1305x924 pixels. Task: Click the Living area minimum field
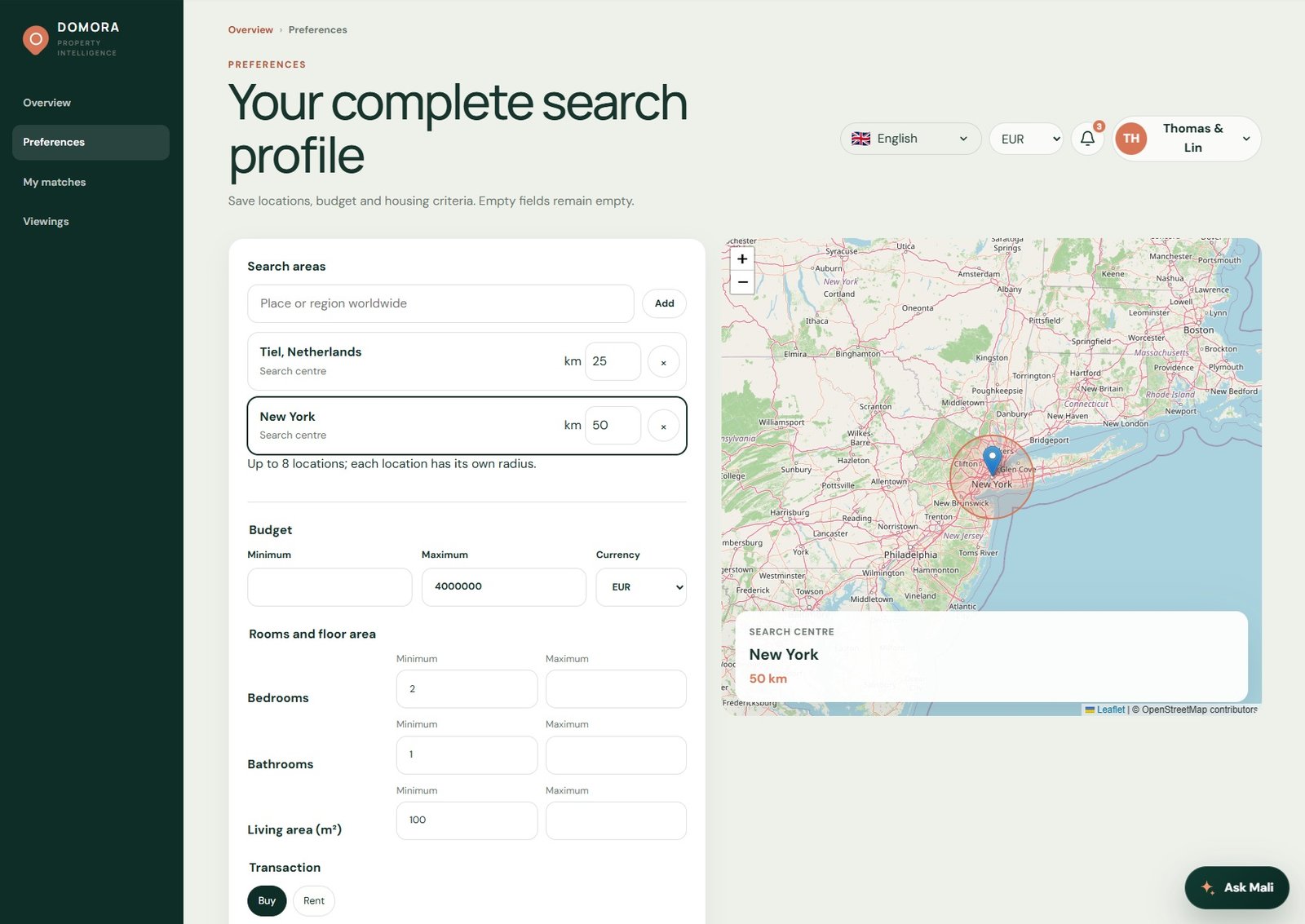point(467,820)
